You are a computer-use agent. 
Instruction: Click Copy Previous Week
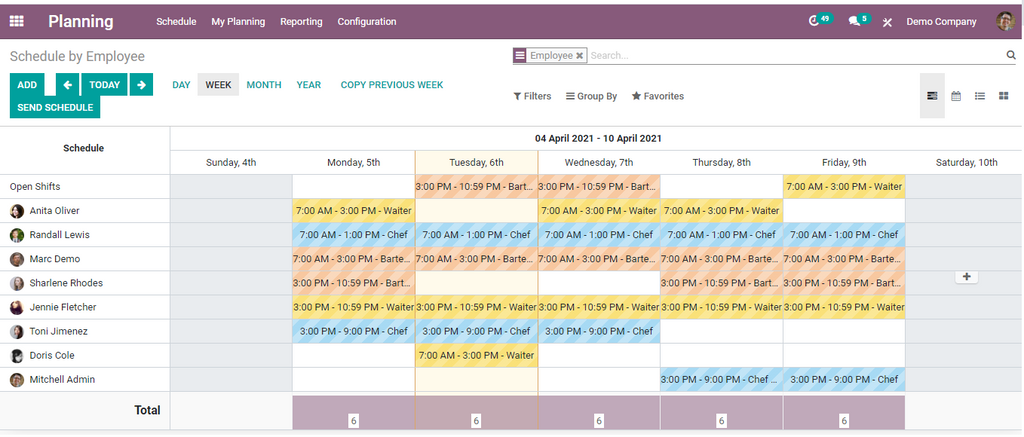tap(391, 85)
